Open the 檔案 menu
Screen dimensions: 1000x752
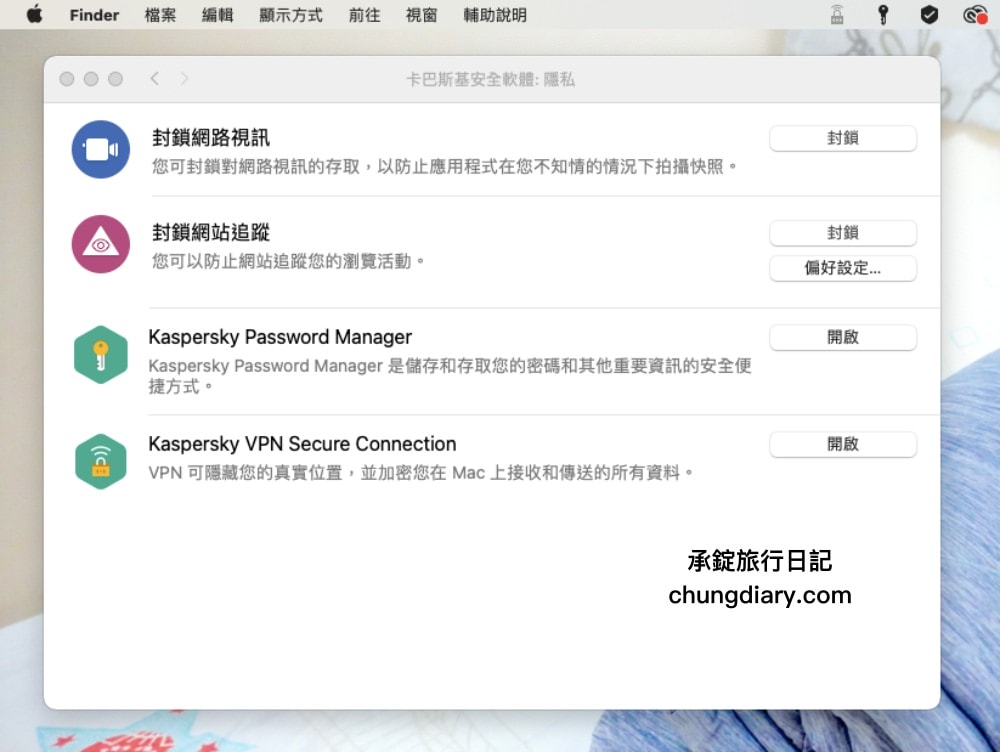[x=159, y=14]
